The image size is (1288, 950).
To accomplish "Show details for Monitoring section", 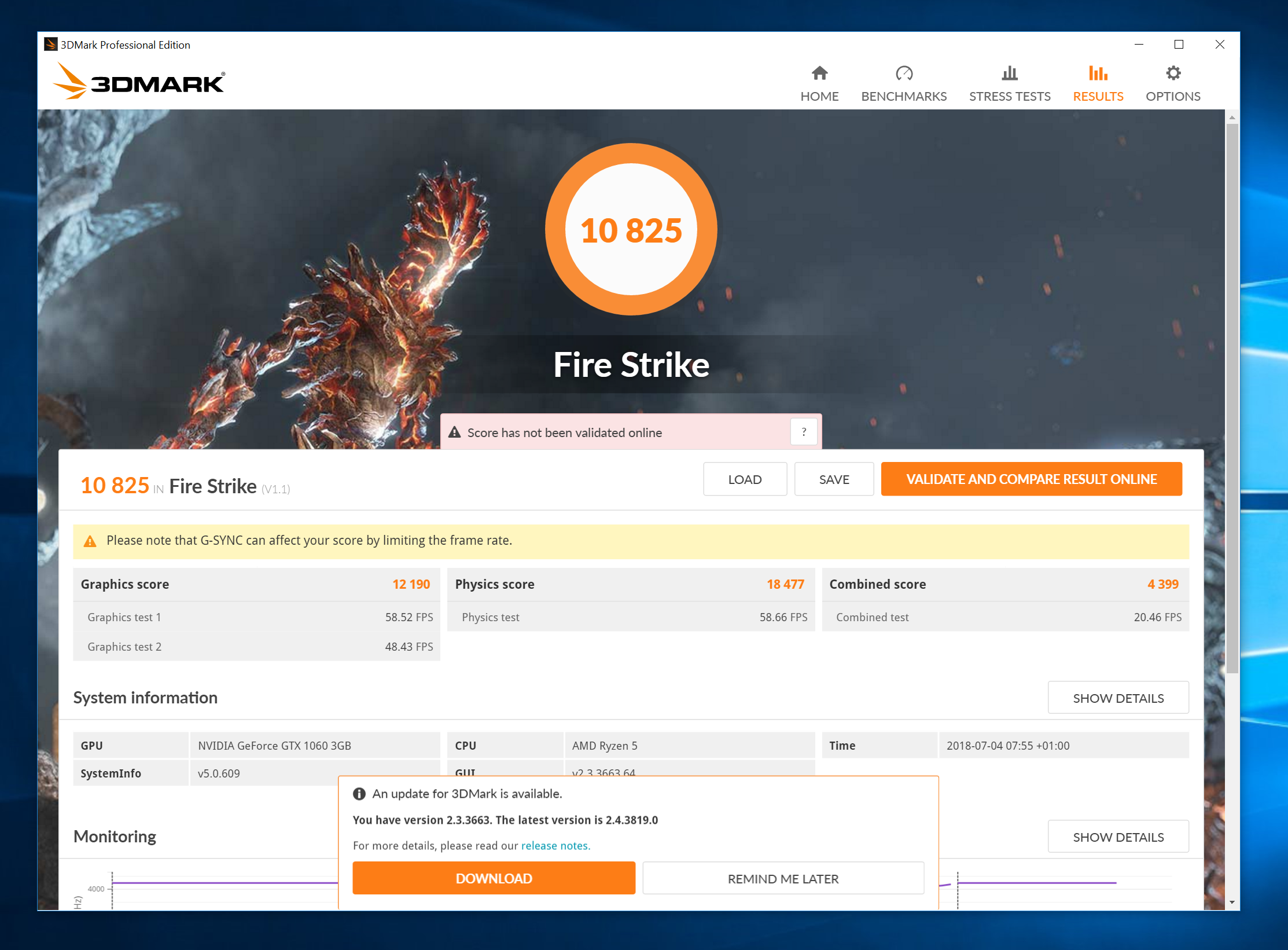I will pos(1118,837).
